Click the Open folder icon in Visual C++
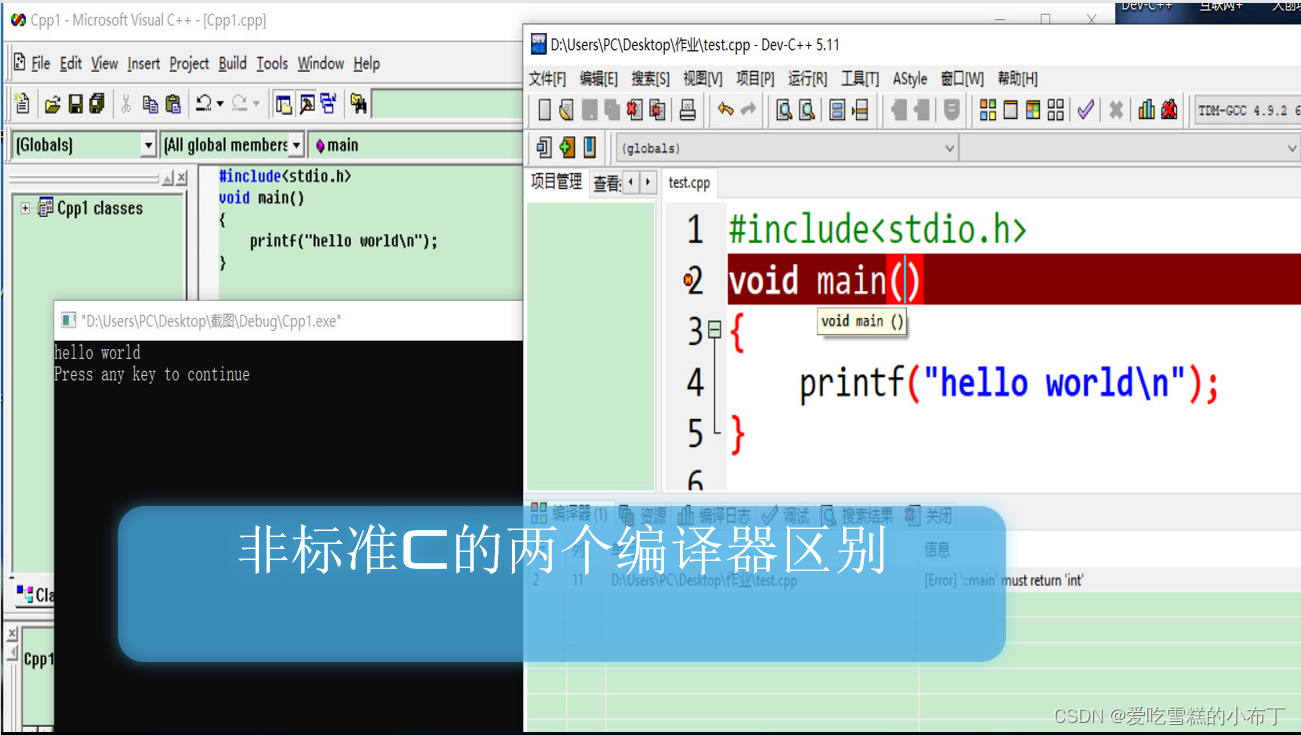 click(x=52, y=104)
